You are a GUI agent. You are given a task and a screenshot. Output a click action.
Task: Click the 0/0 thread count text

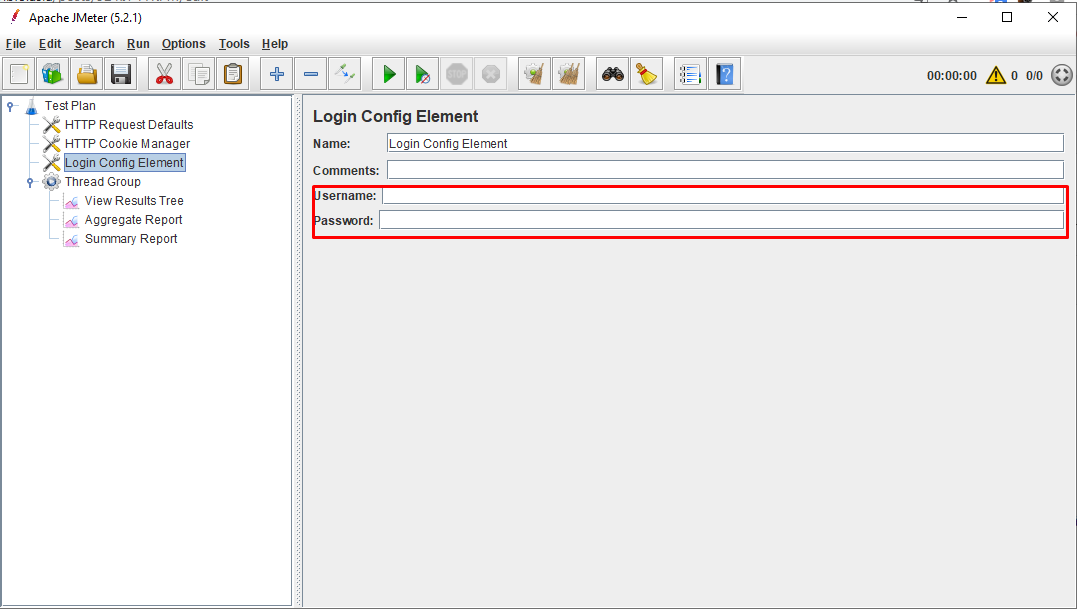(x=1034, y=76)
